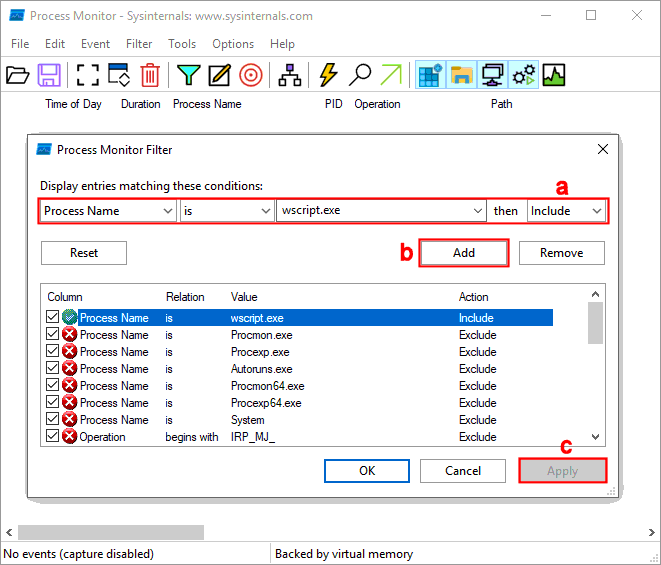Image resolution: width=661 pixels, height=565 pixels.
Task: Open the Filter menu
Action: point(139,44)
